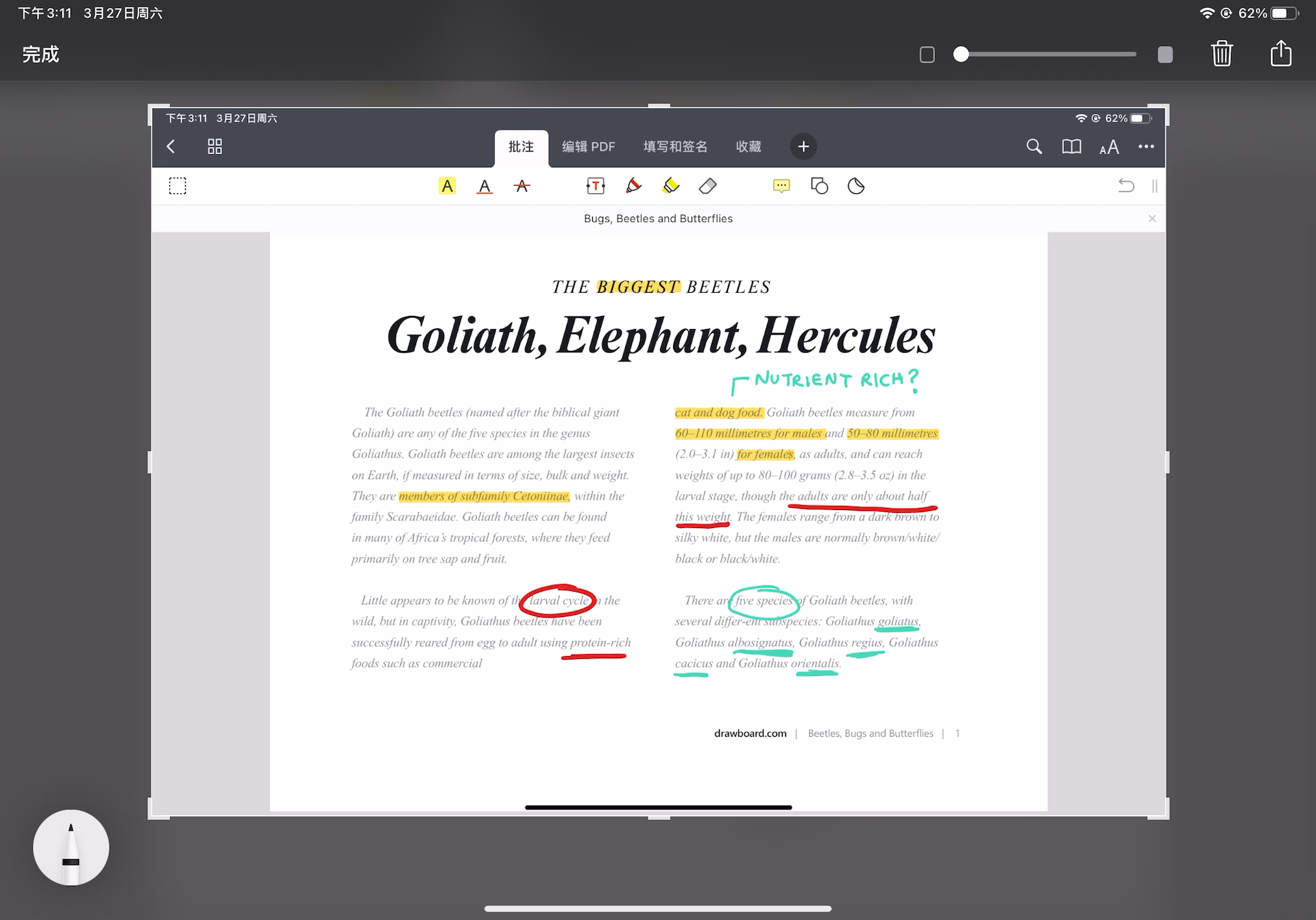Expand the plus add-tab menu
The width and height of the screenshot is (1316, 920).
[803, 146]
